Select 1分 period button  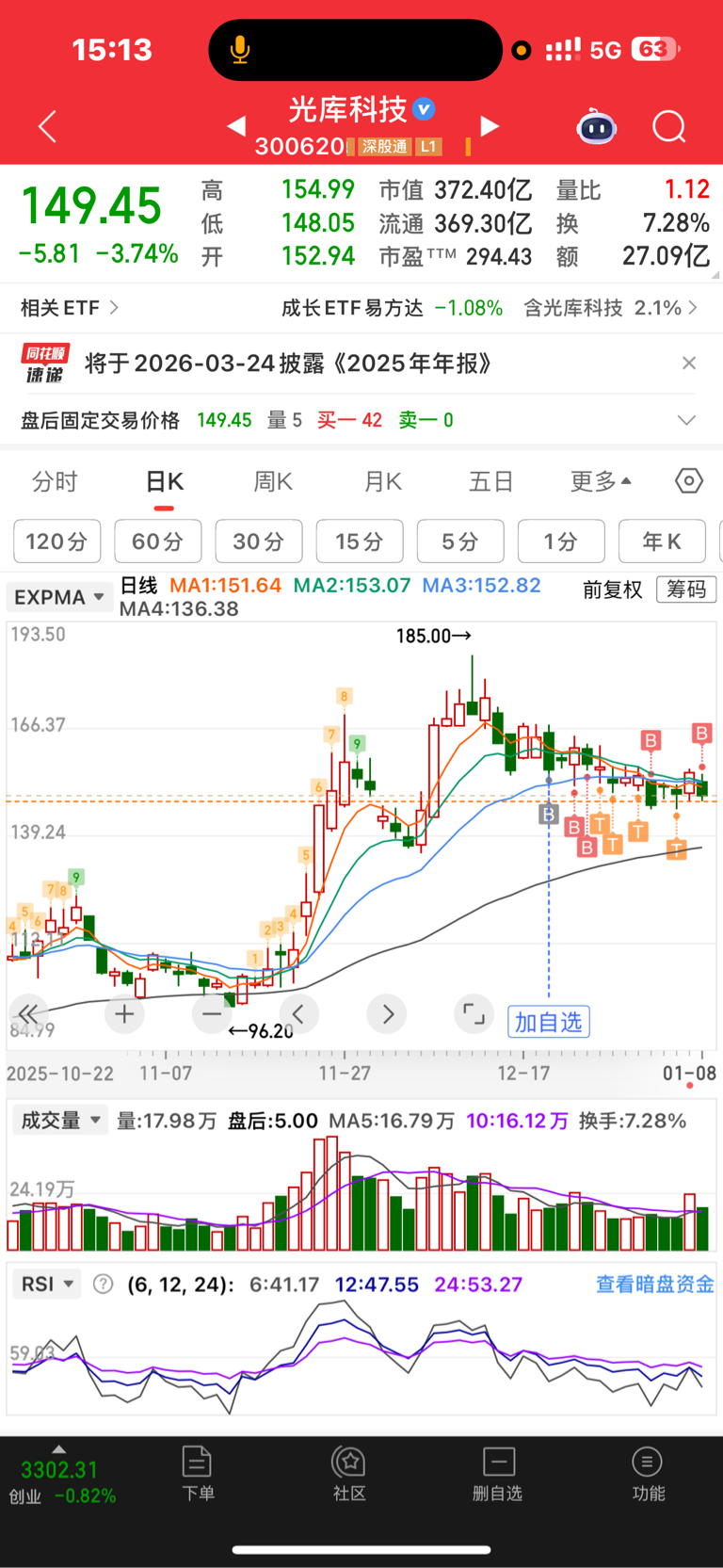(x=561, y=542)
